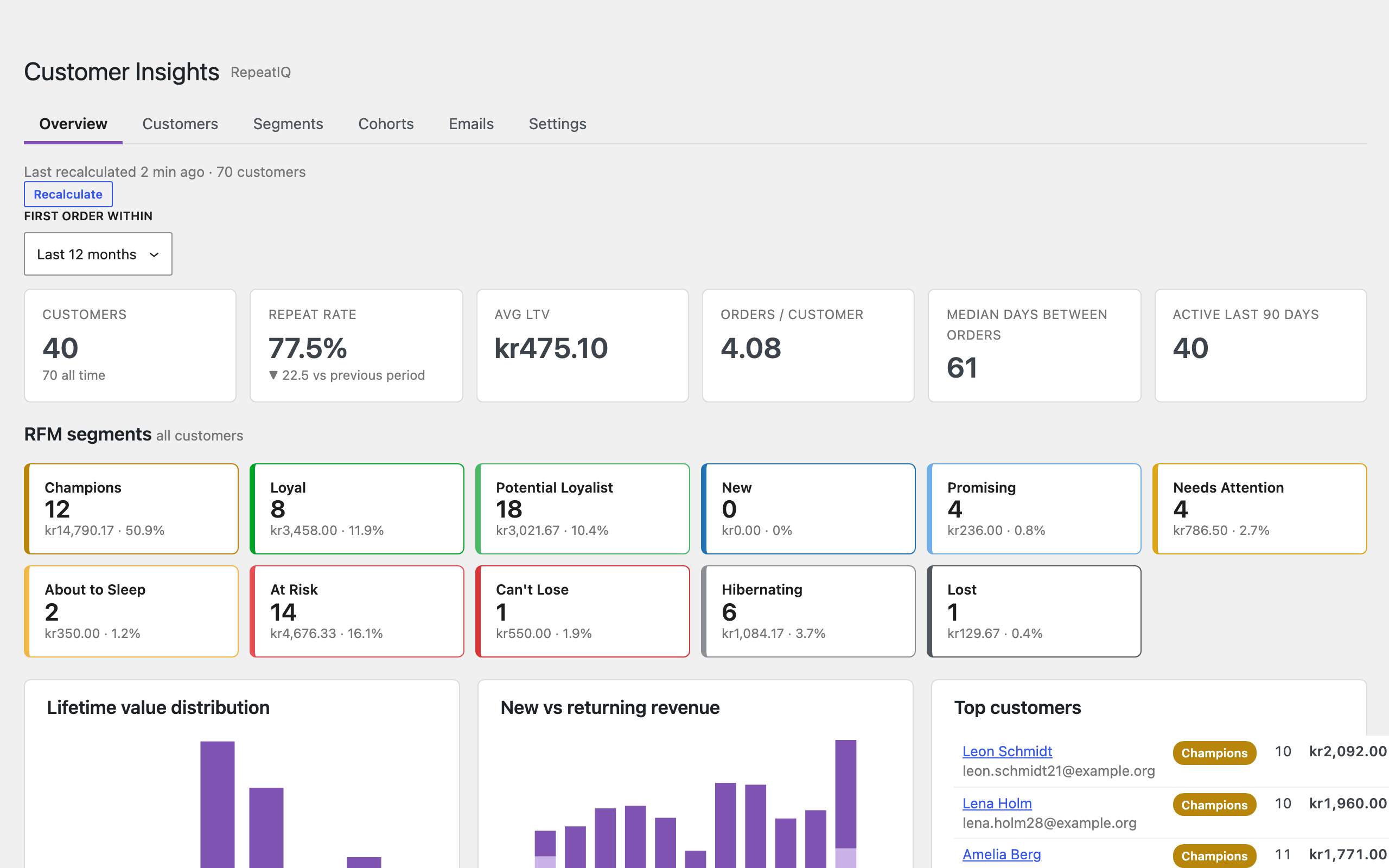Click the 'Last recalculated 2 min ago' text
The image size is (1389, 868).
[114, 171]
